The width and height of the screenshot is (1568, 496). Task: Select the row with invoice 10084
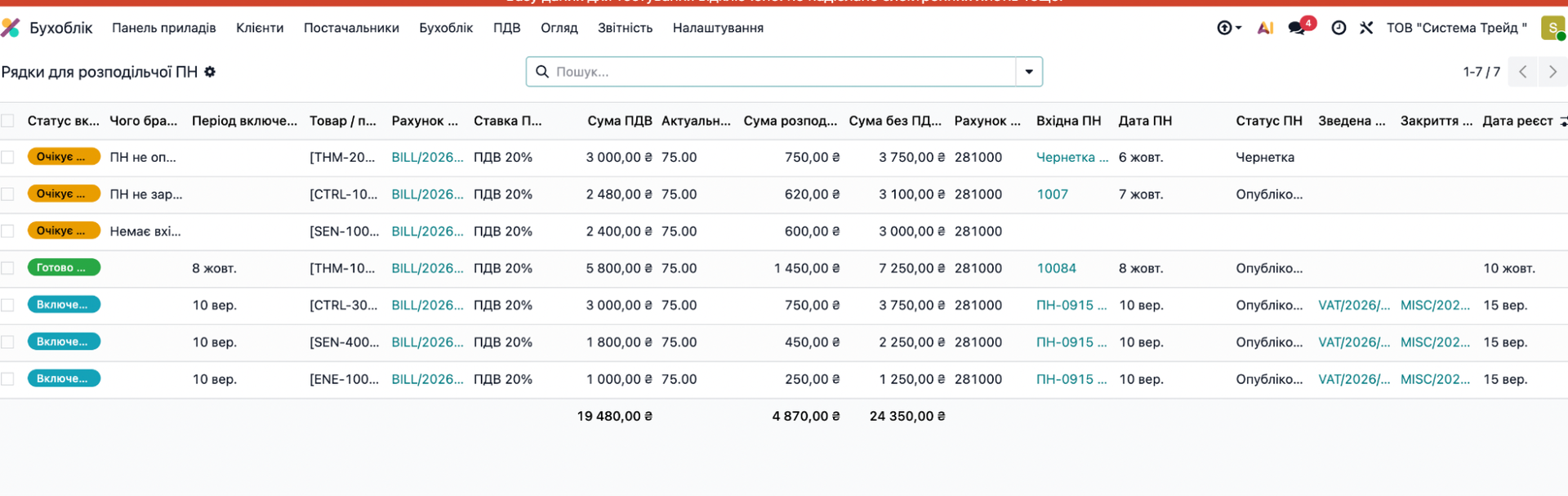coord(8,268)
